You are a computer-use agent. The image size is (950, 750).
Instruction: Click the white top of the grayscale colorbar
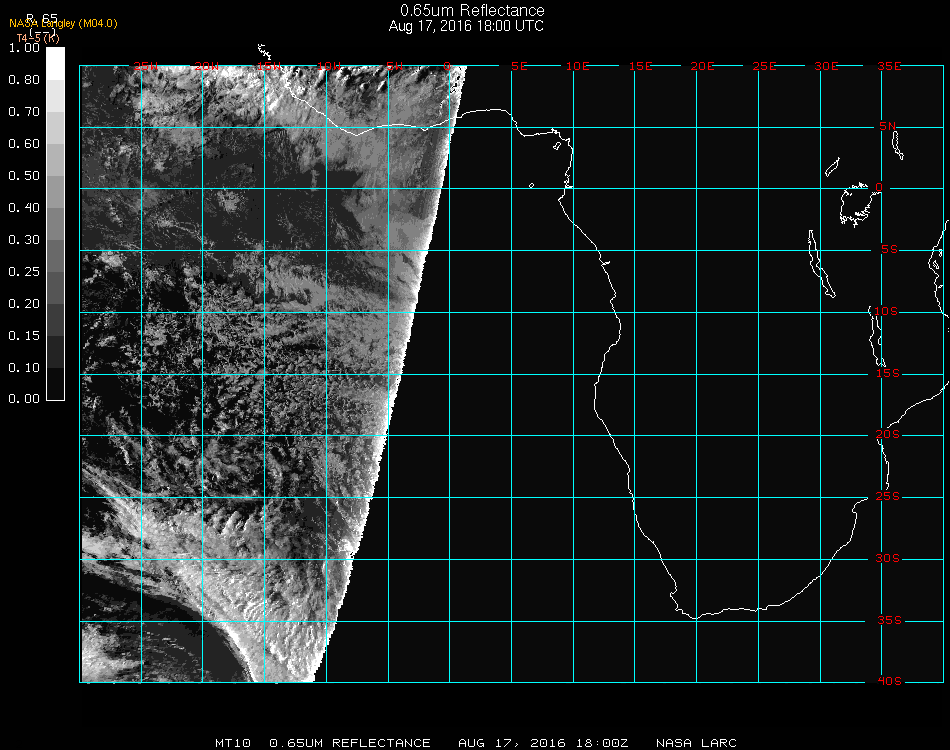[x=55, y=63]
